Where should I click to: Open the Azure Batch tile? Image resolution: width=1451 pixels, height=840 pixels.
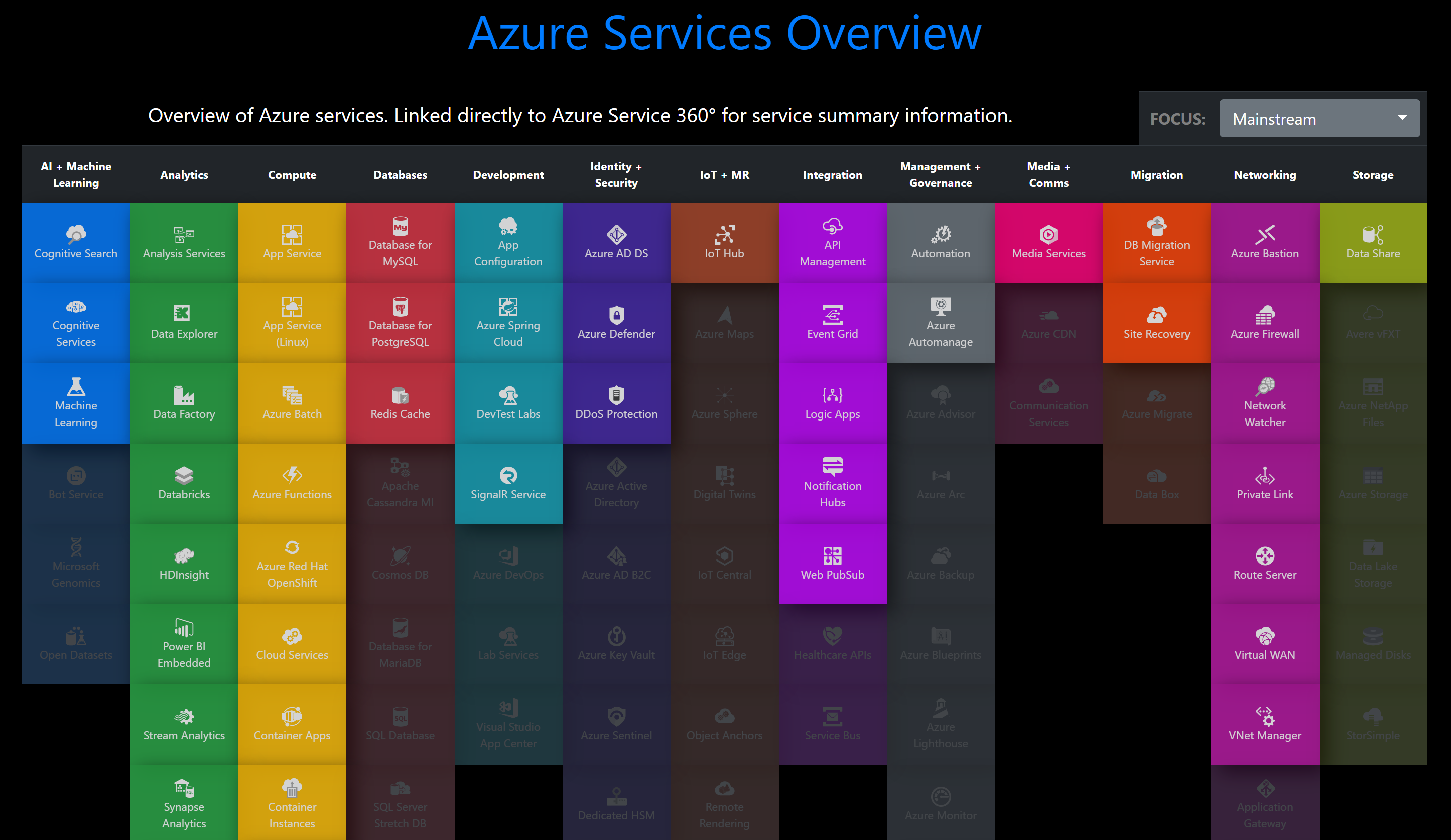pyautogui.click(x=292, y=403)
